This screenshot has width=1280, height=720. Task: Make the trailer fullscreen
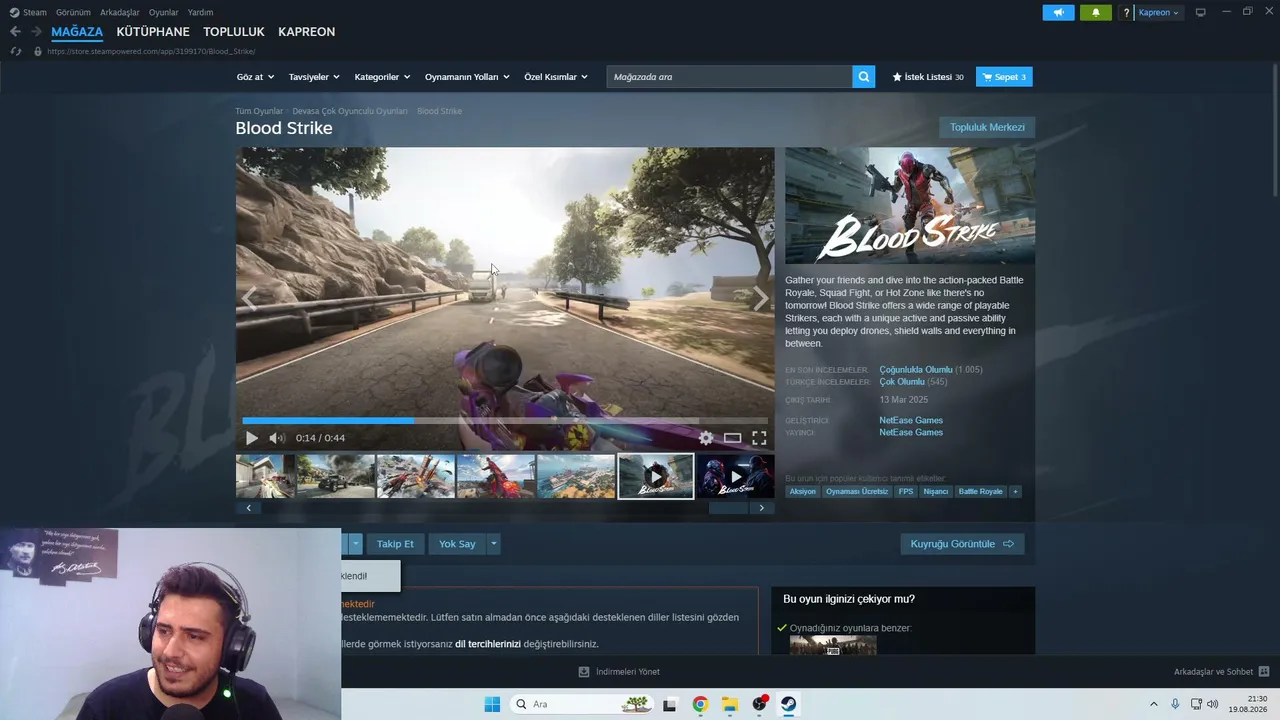coord(759,438)
